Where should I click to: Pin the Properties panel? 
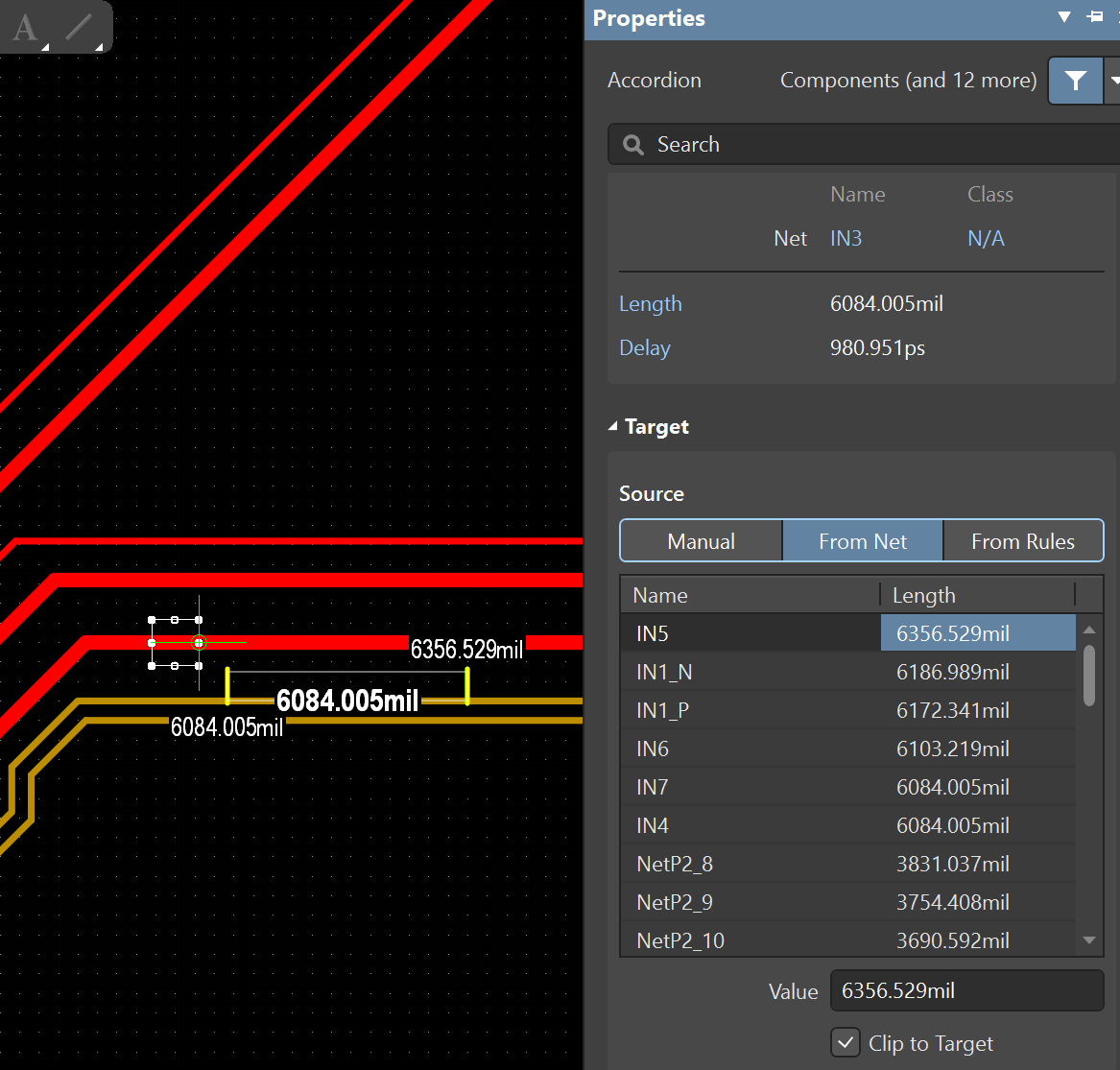click(x=1094, y=17)
